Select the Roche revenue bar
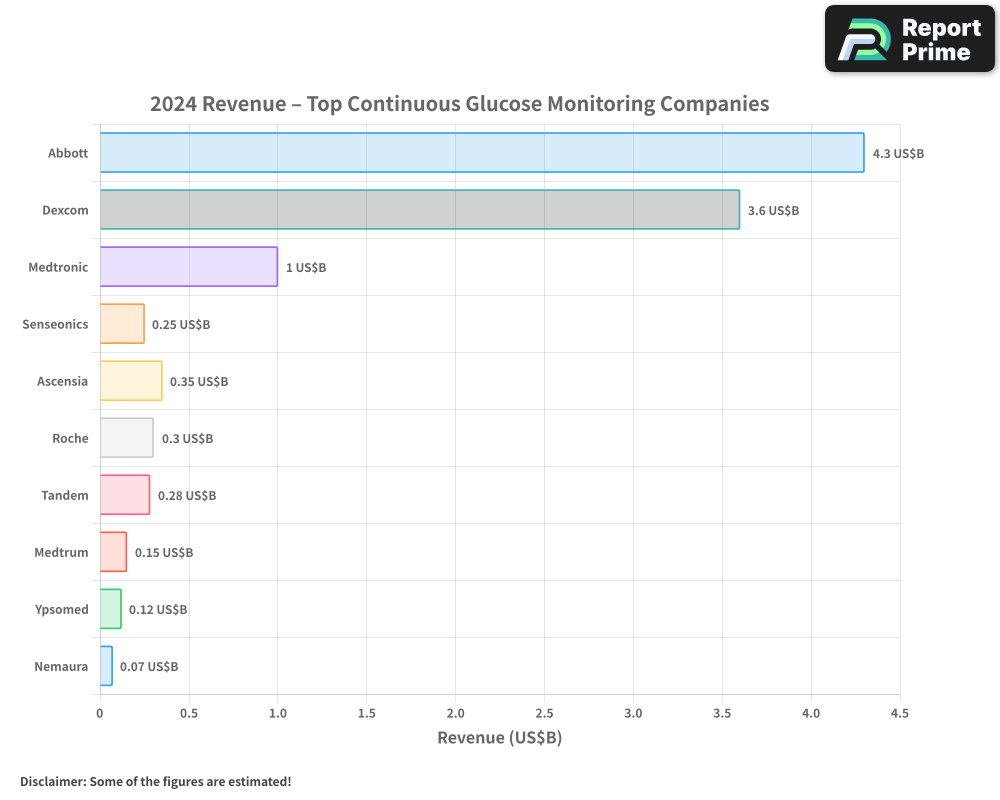Image resolution: width=1000 pixels, height=800 pixels. tap(125, 438)
